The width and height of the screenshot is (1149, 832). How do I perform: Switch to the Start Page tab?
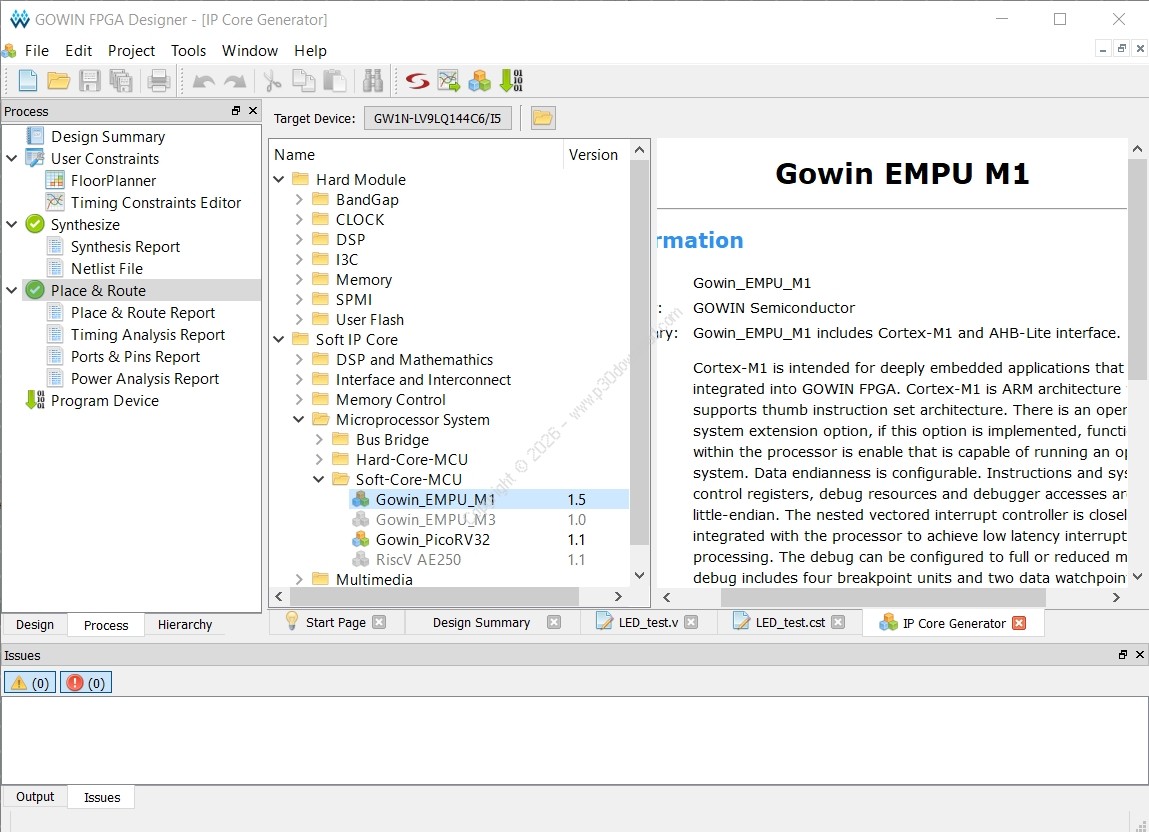click(336, 622)
